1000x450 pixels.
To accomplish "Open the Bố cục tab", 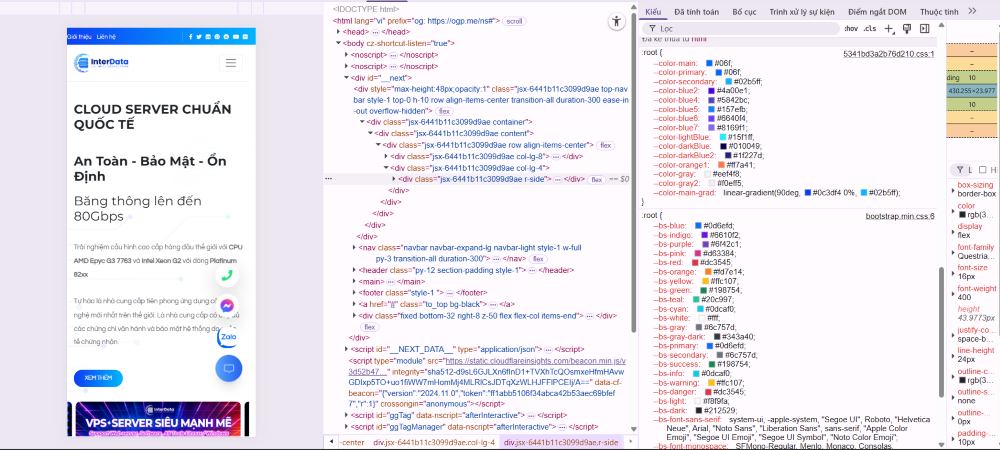I will [x=744, y=11].
